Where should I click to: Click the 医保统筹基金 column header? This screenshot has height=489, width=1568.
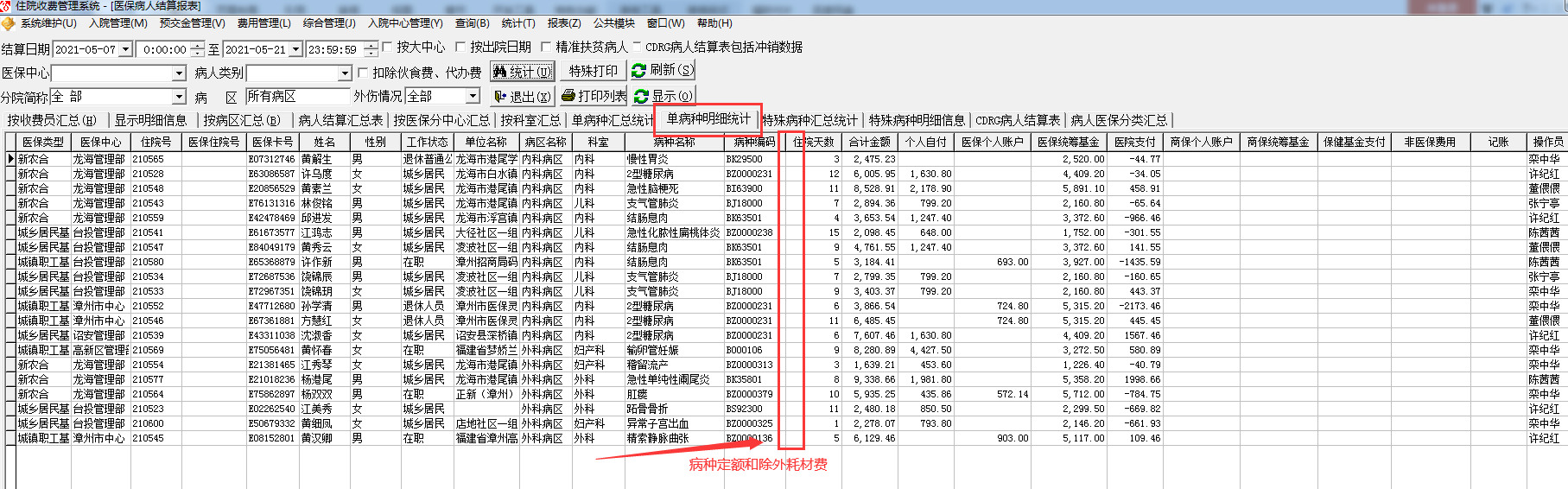[1069, 142]
